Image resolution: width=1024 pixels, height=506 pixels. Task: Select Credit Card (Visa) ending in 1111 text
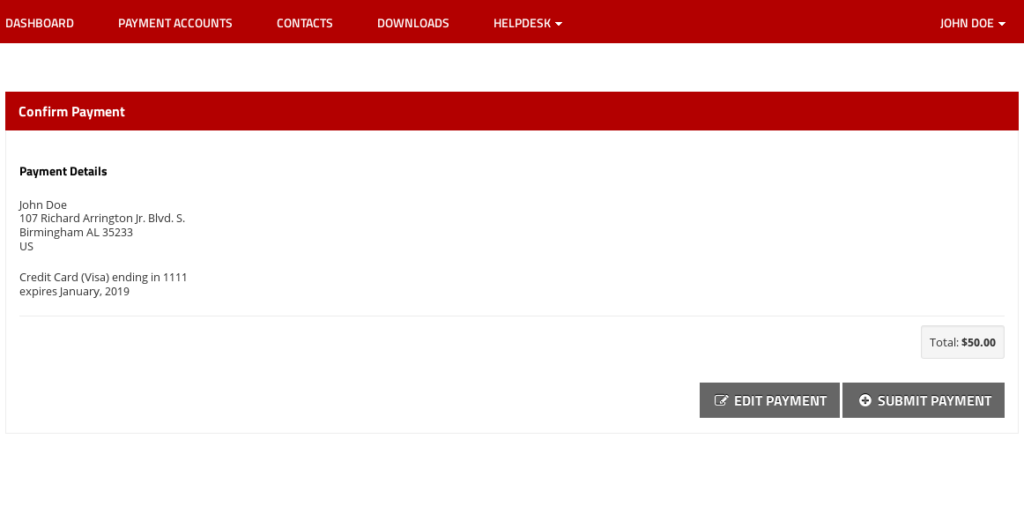(x=103, y=277)
